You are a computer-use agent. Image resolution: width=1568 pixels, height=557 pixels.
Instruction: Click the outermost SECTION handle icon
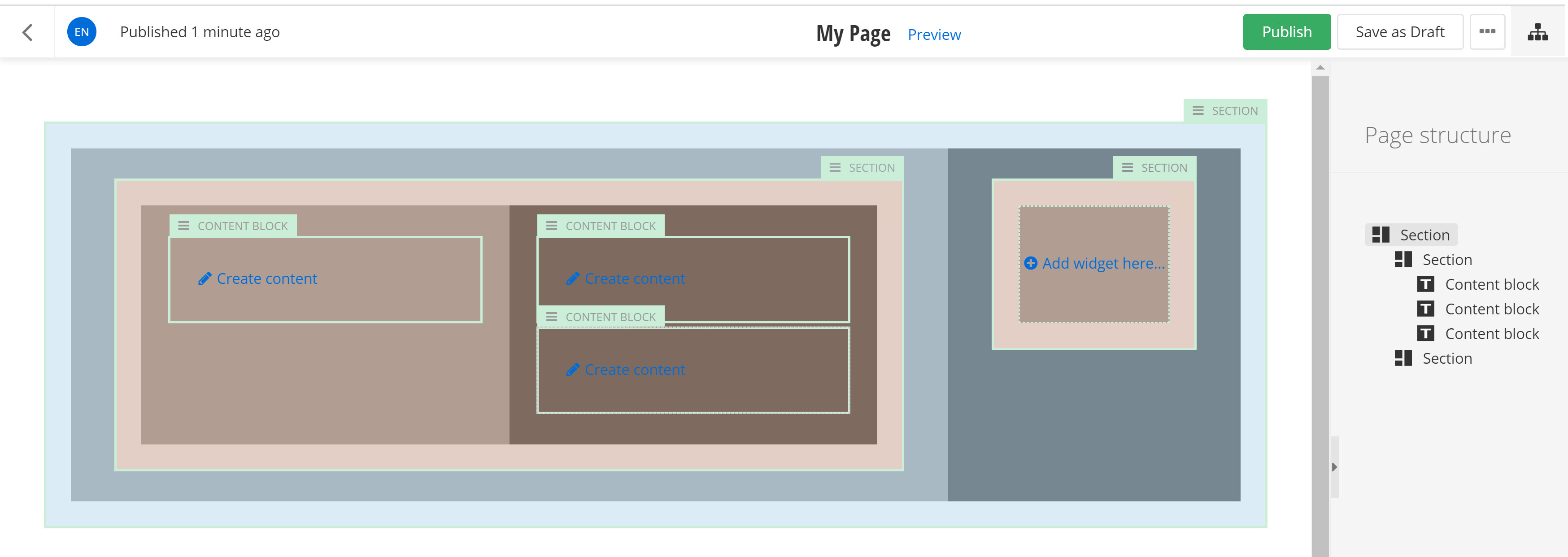(1198, 111)
